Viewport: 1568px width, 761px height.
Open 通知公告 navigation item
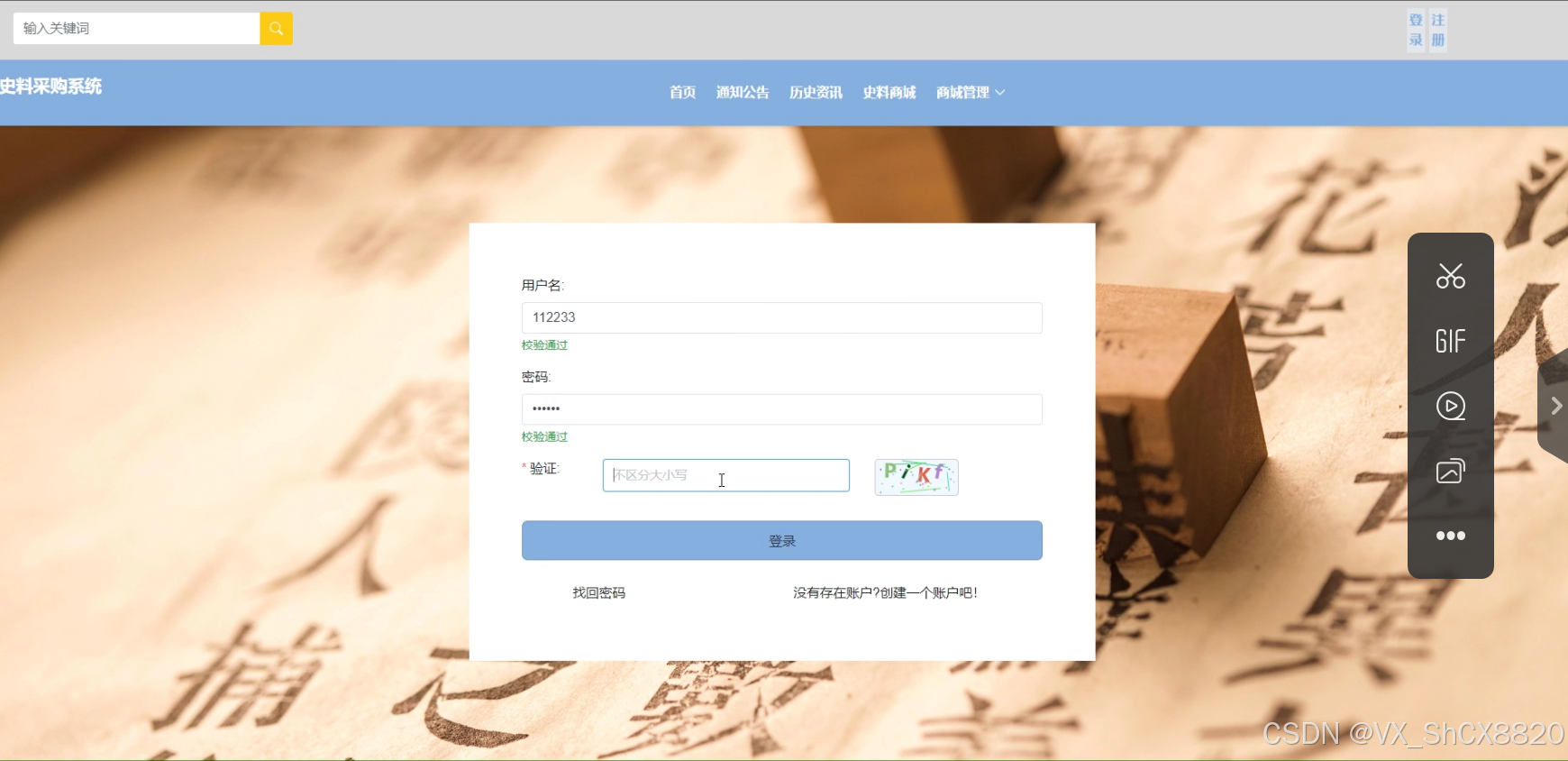tap(743, 92)
